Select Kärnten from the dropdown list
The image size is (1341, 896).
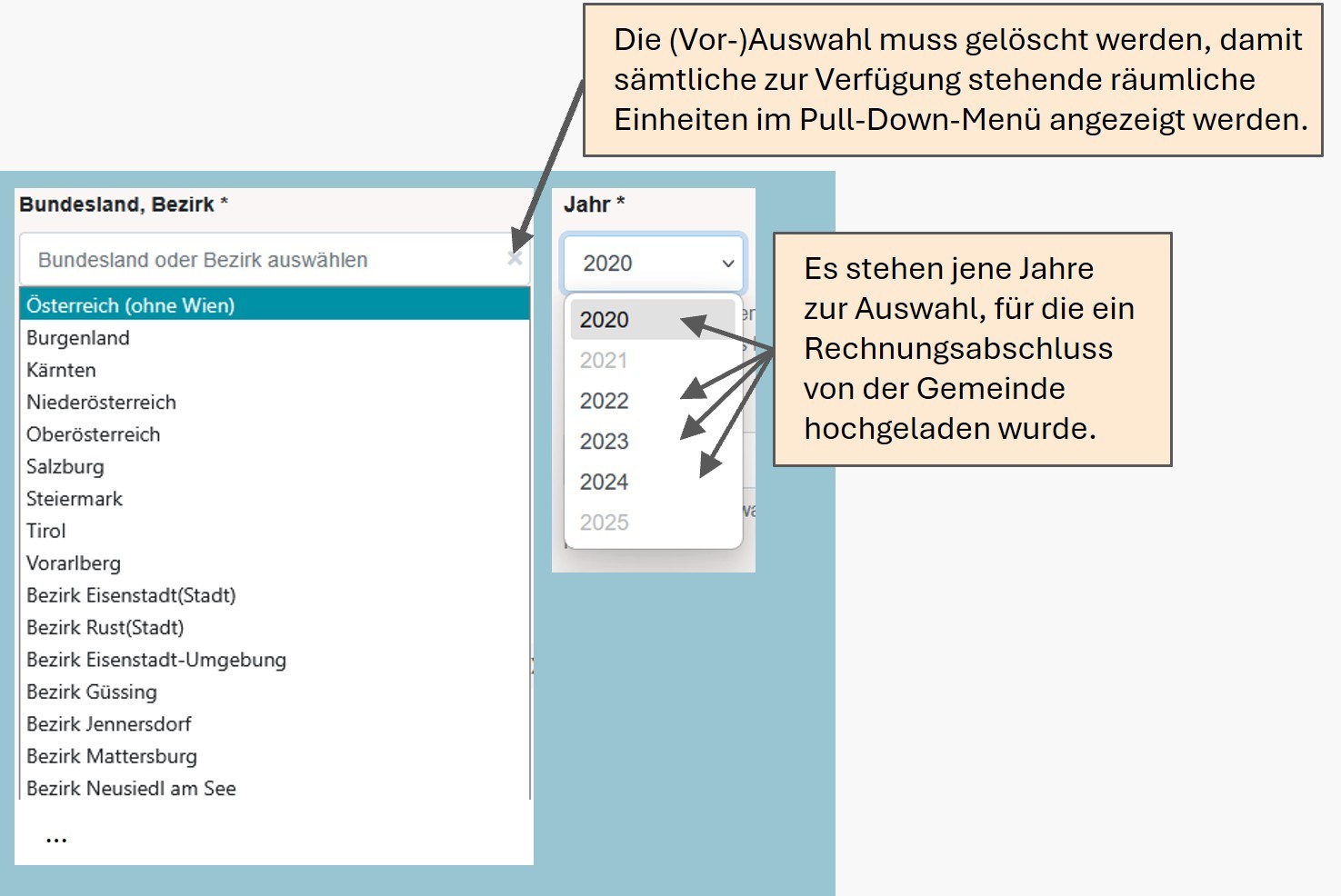tap(61, 370)
